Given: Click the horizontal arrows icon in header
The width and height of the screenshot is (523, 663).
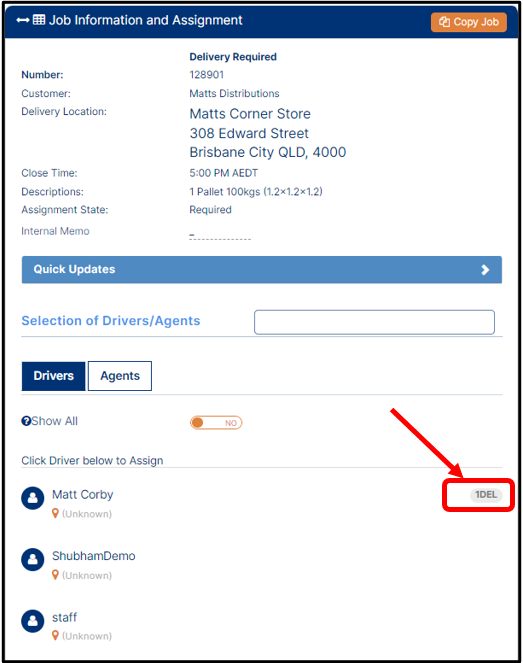Looking at the screenshot, I should pyautogui.click(x=22, y=20).
